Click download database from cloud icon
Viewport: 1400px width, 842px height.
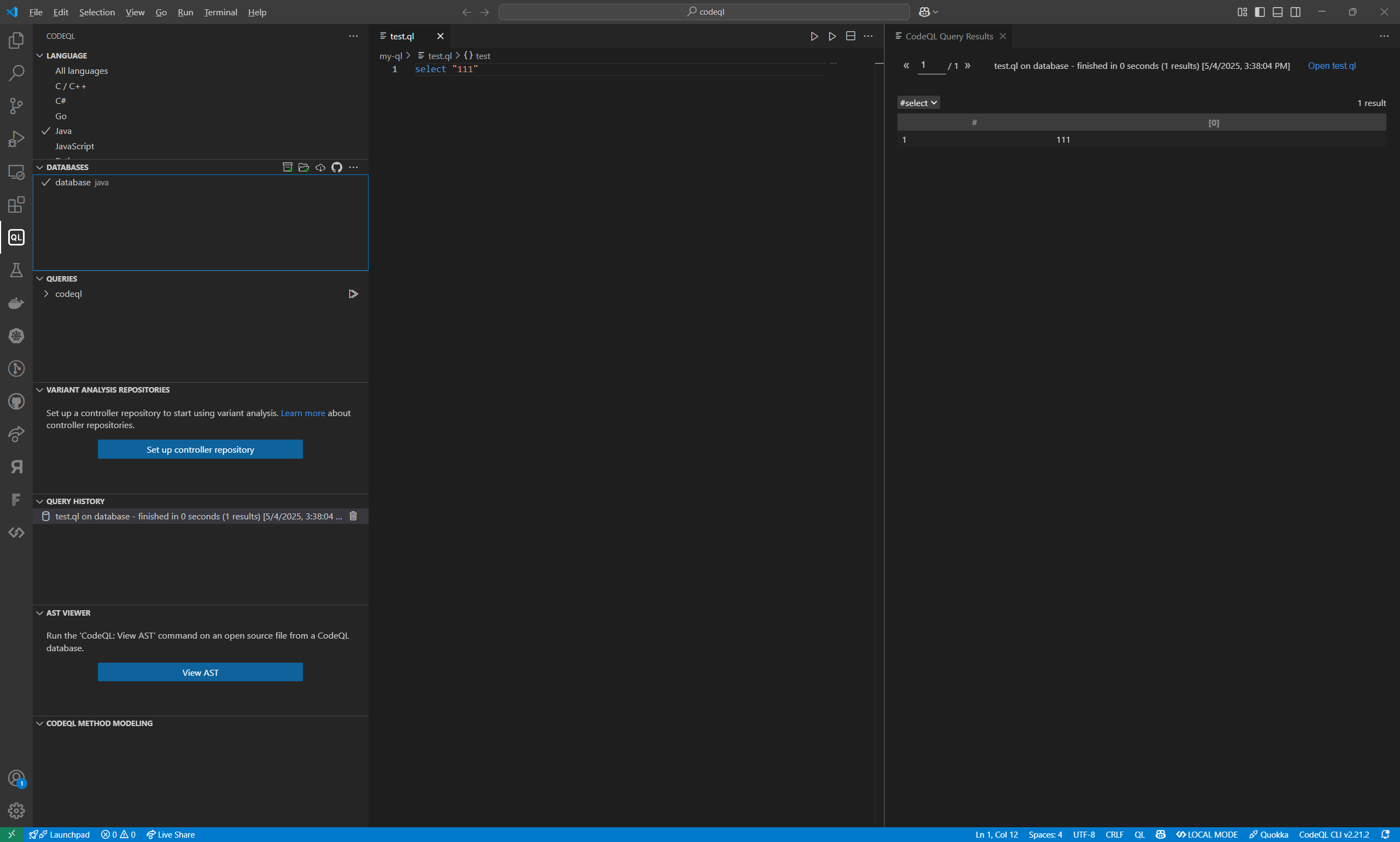320,167
